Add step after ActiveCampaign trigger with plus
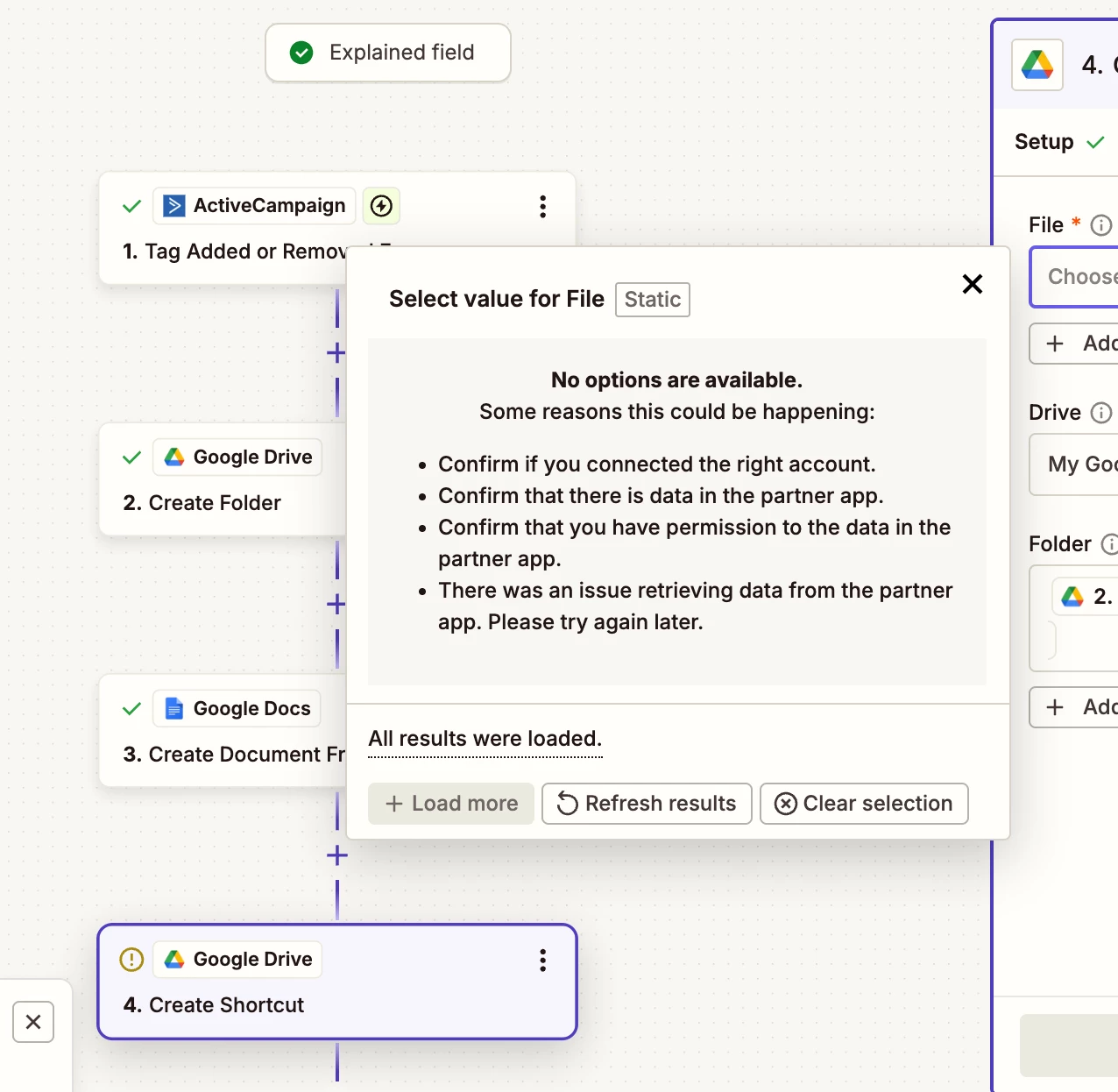Viewport: 1118px width, 1092px height. pyautogui.click(x=336, y=353)
